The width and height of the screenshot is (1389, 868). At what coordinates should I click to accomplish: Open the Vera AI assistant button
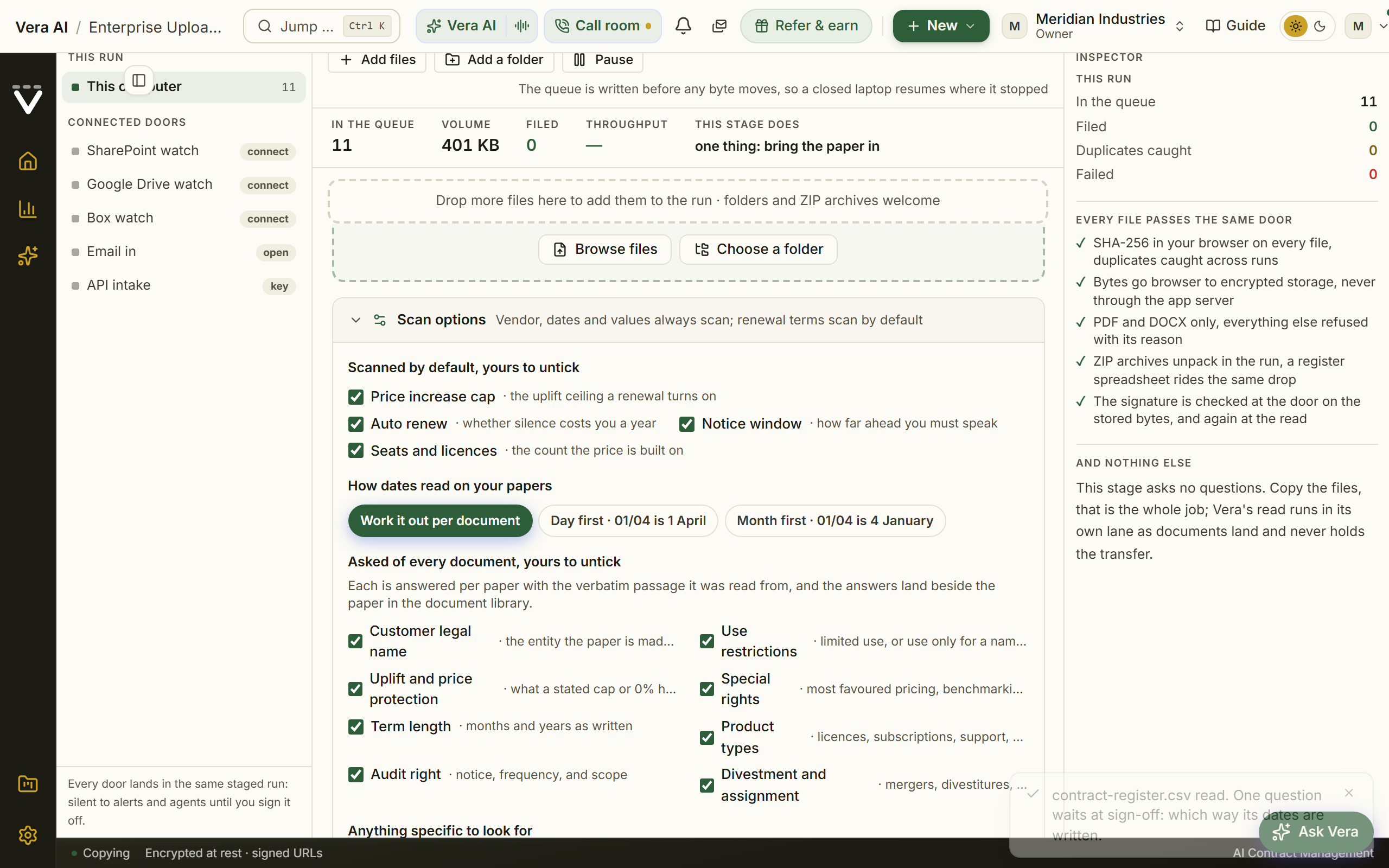pyautogui.click(x=461, y=26)
